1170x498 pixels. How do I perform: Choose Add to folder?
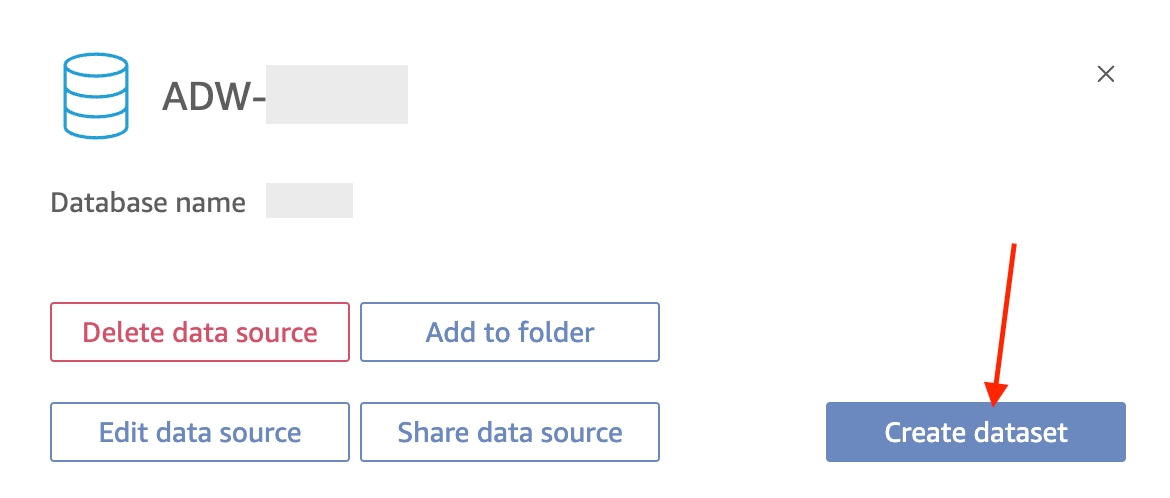[510, 332]
